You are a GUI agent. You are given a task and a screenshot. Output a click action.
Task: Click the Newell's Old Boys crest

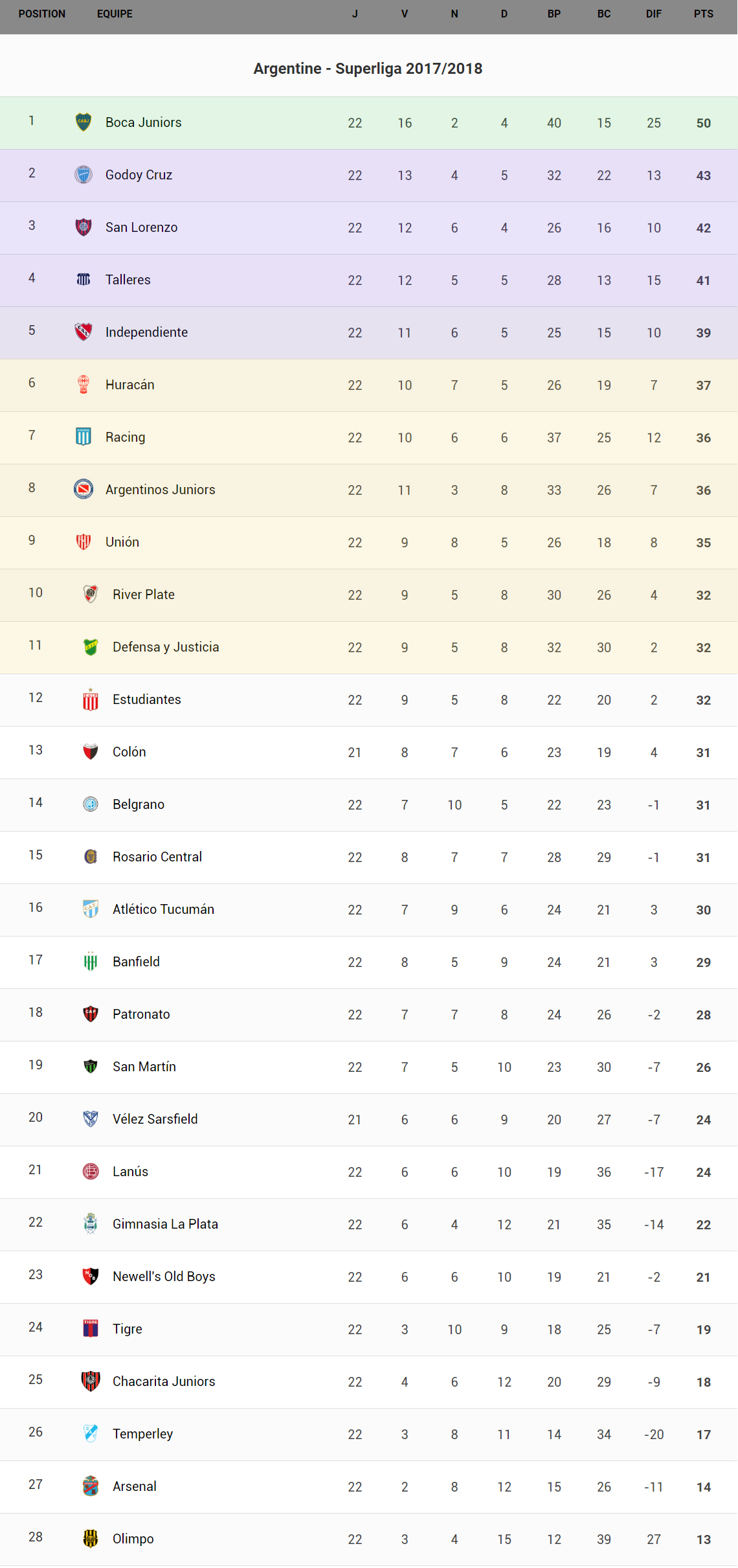[91, 1276]
